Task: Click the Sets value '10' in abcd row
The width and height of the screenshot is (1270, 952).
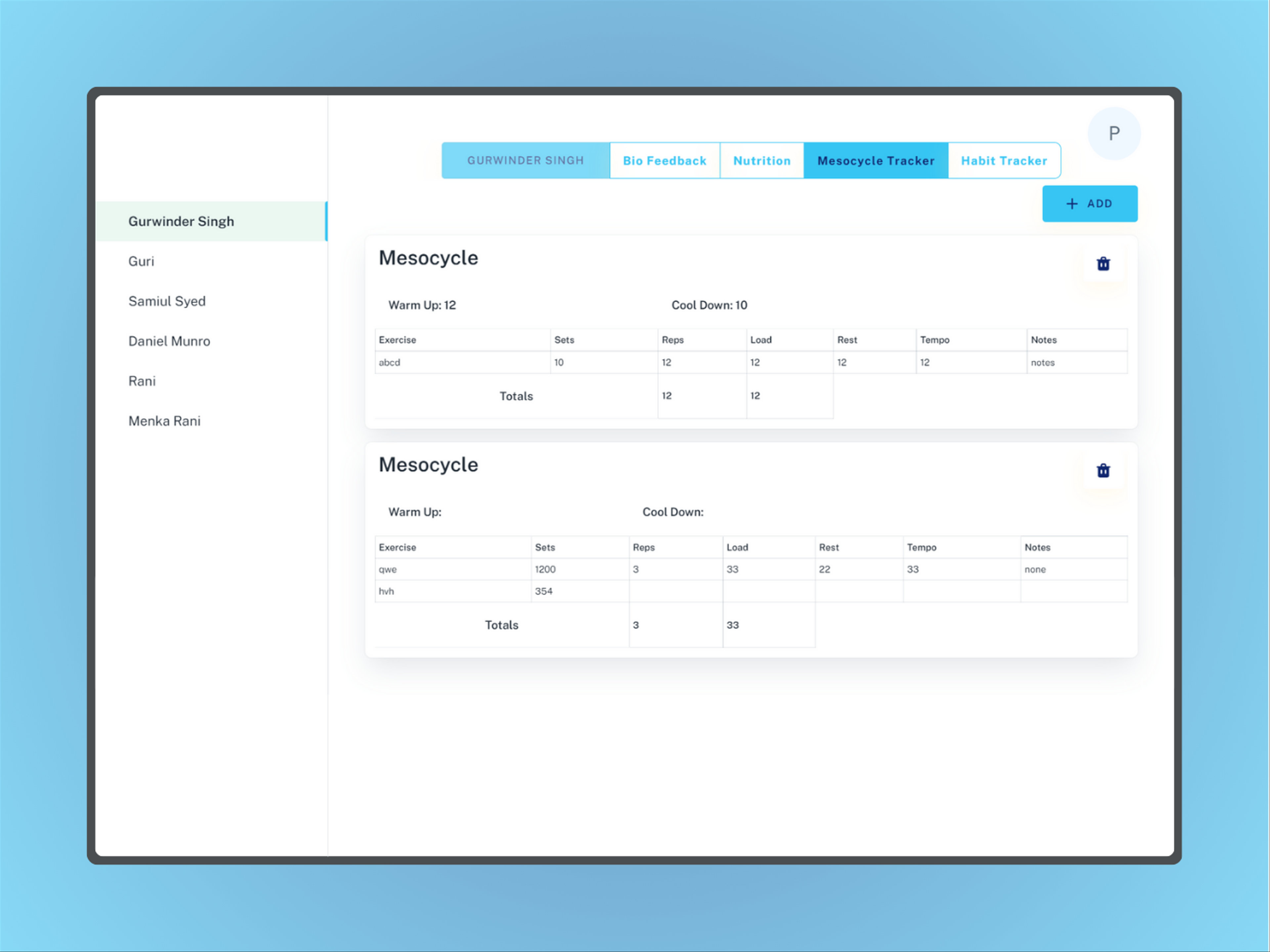Action: click(604, 363)
